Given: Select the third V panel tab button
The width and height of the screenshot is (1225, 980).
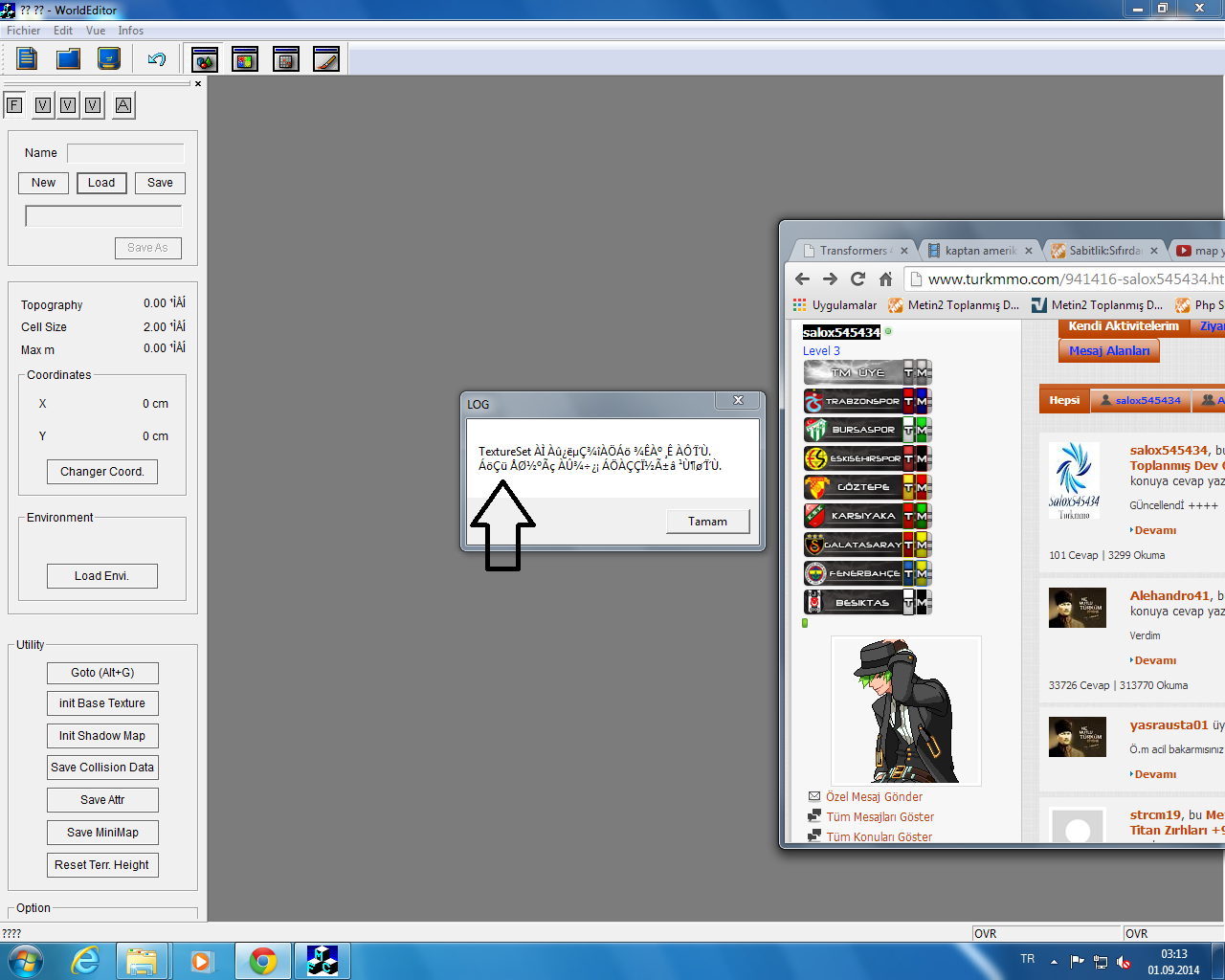Looking at the screenshot, I should (93, 105).
